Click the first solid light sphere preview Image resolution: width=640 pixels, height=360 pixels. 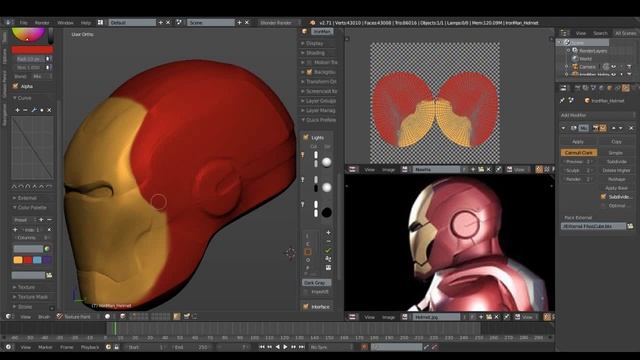tap(327, 162)
